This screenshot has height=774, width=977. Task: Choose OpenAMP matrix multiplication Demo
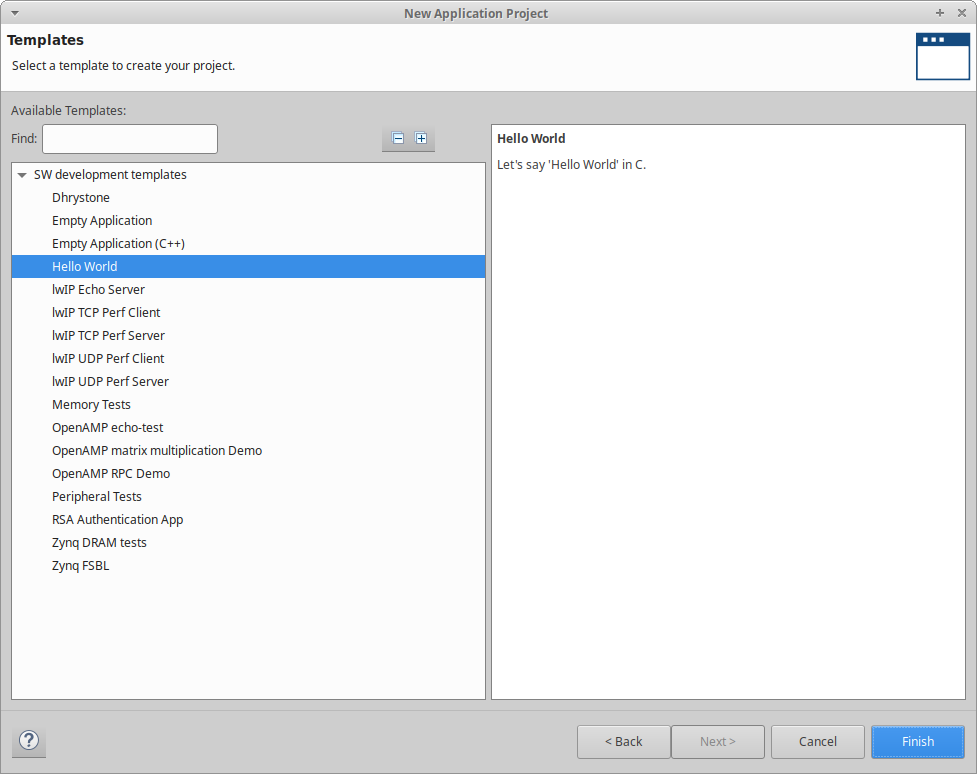[x=157, y=451]
